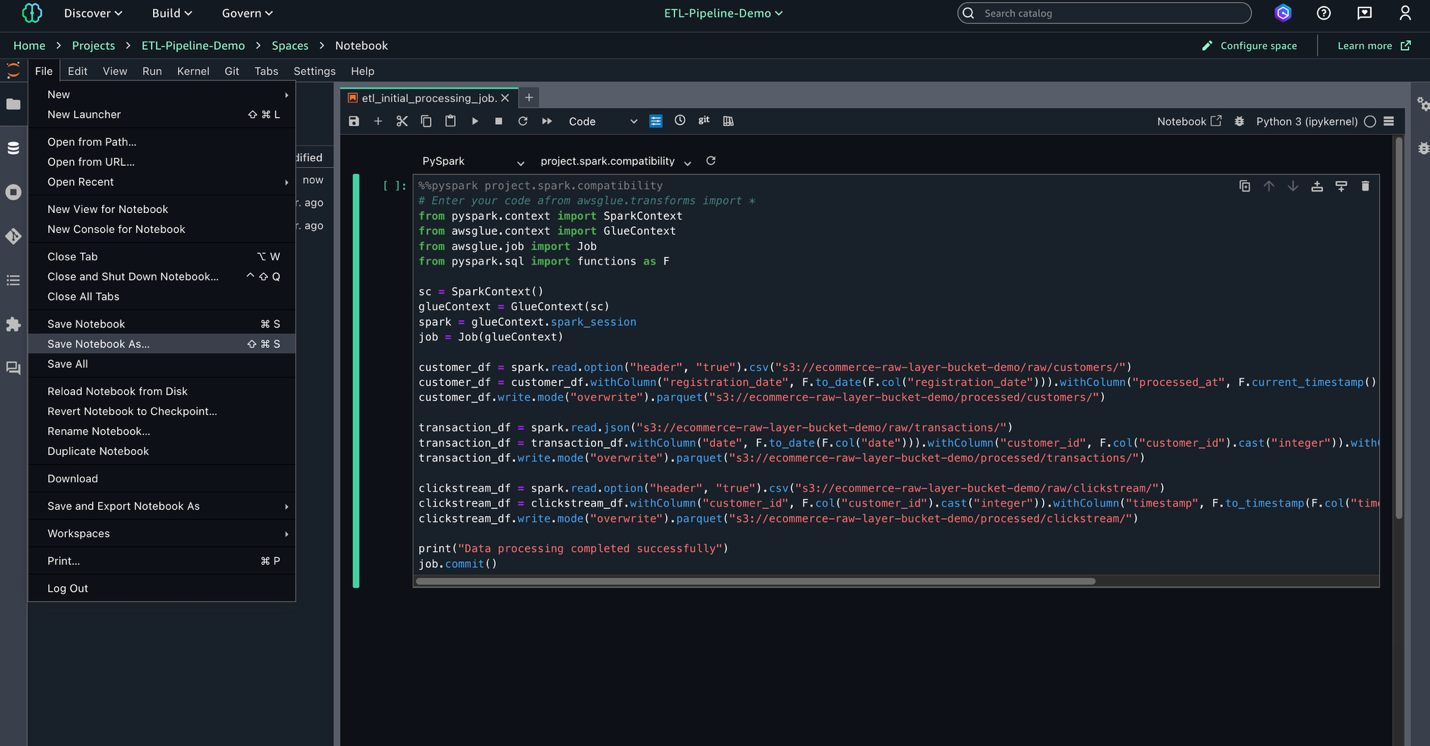This screenshot has height=746, width=1430.
Task: Enable the debugger with the bug icon
Action: click(x=1239, y=121)
